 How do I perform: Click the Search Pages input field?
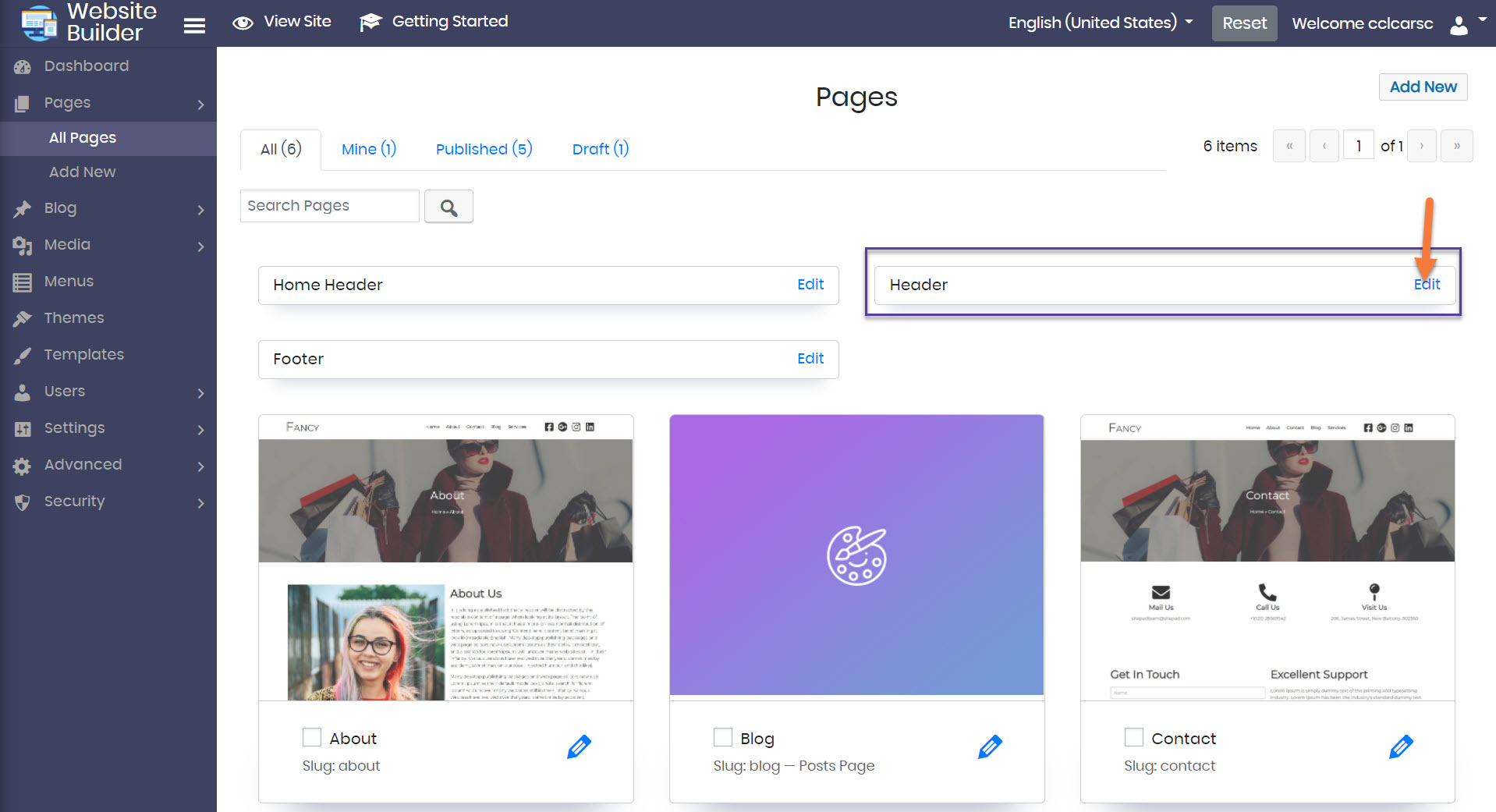pos(329,206)
